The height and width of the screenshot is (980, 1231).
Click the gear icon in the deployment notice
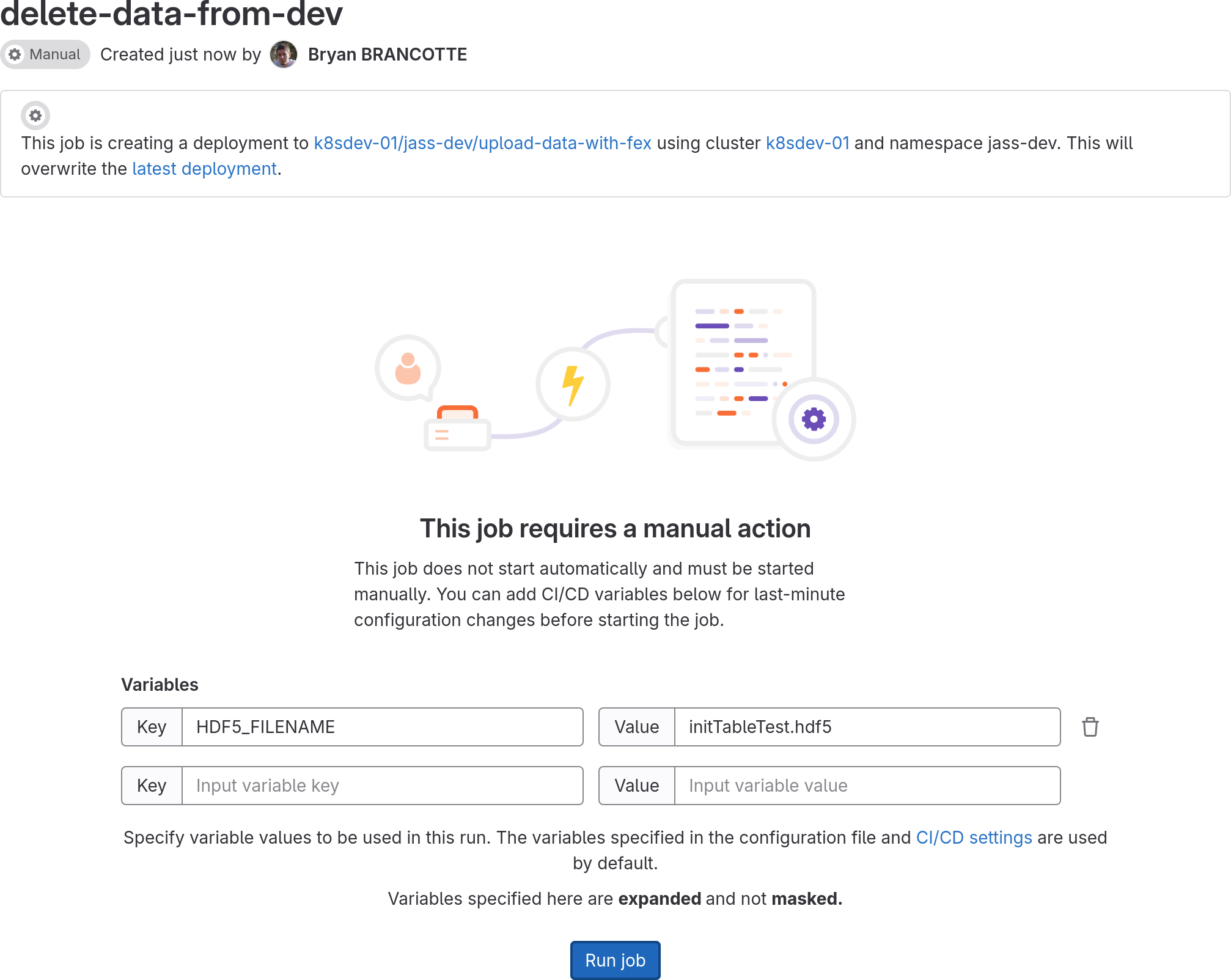[35, 115]
